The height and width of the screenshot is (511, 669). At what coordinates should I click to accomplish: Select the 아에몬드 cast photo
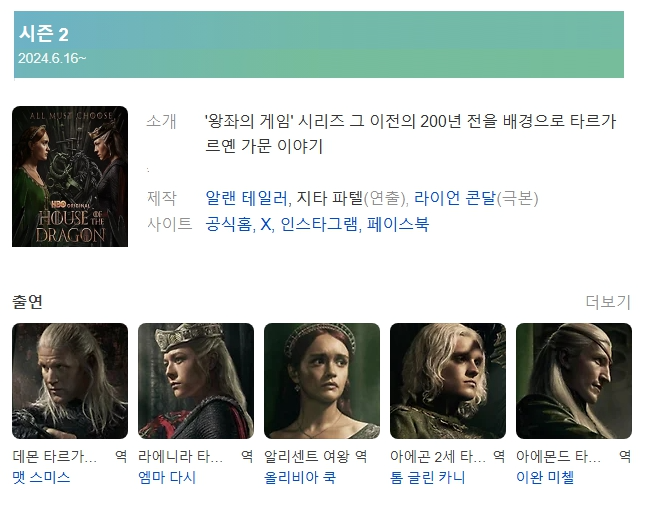point(574,381)
